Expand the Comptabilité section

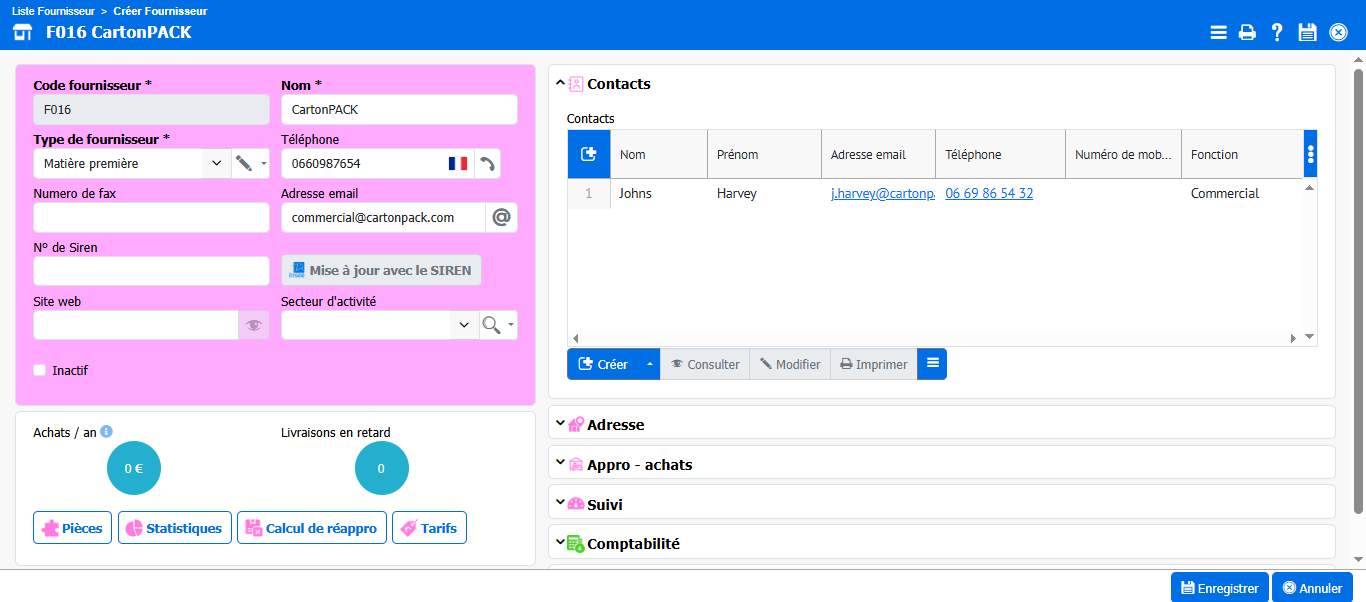pyautogui.click(x=633, y=544)
